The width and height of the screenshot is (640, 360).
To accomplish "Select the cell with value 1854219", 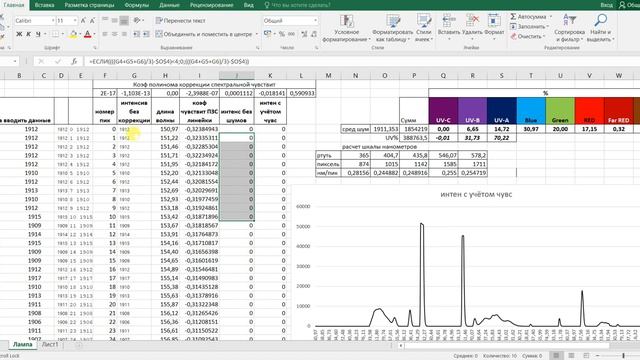I will pyautogui.click(x=414, y=129).
